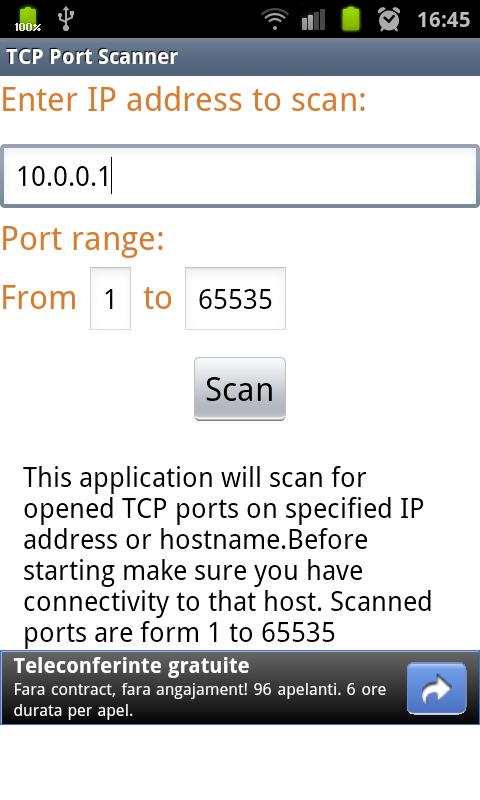The image size is (480, 800).
Task: Tap the 'Enter IP address to scan' label
Action: click(x=184, y=99)
